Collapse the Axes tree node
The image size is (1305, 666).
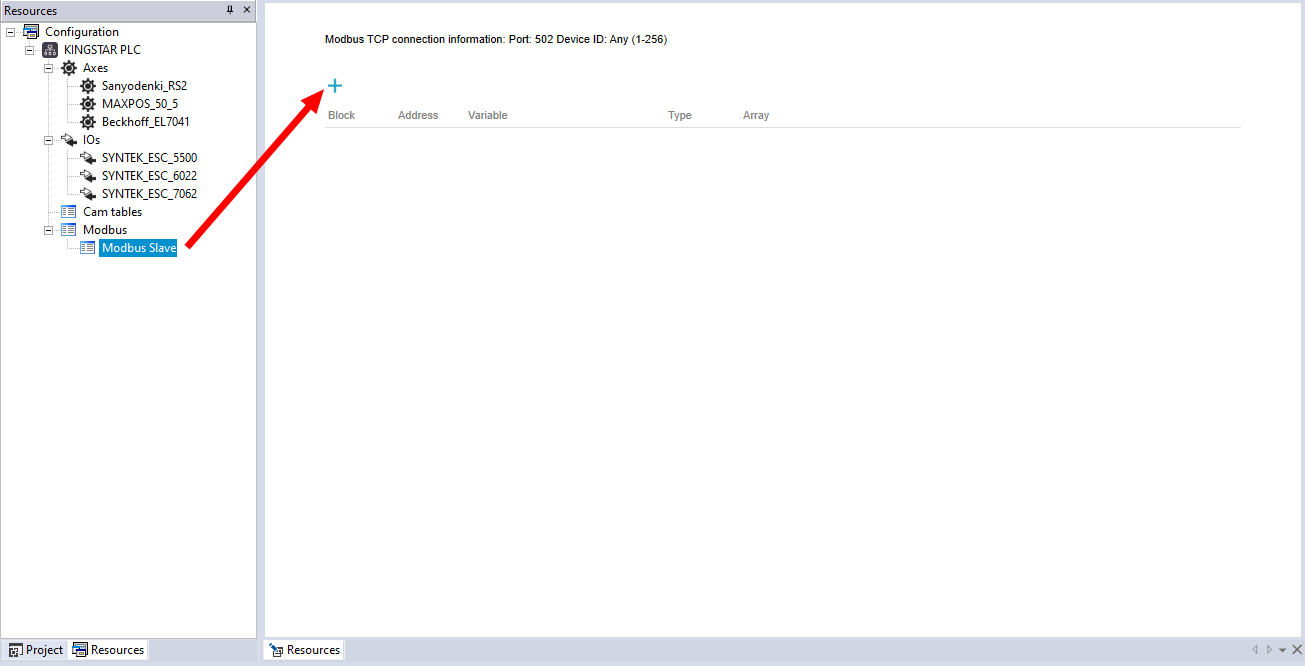click(x=49, y=68)
